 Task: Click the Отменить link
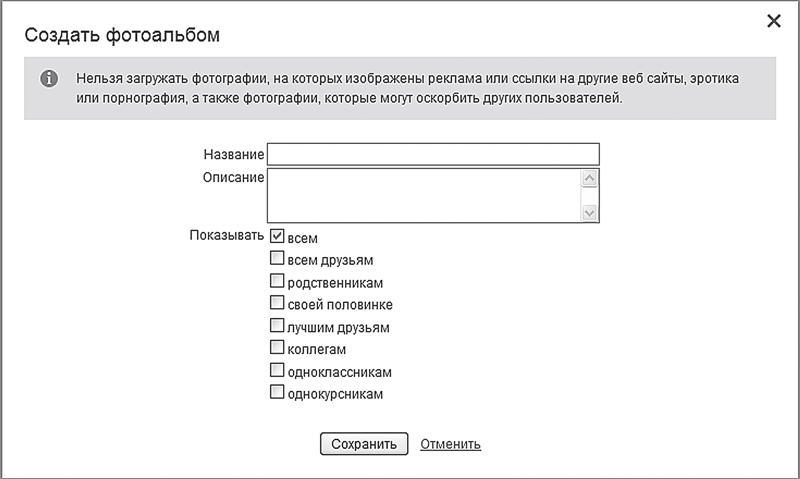pyautogui.click(x=450, y=444)
